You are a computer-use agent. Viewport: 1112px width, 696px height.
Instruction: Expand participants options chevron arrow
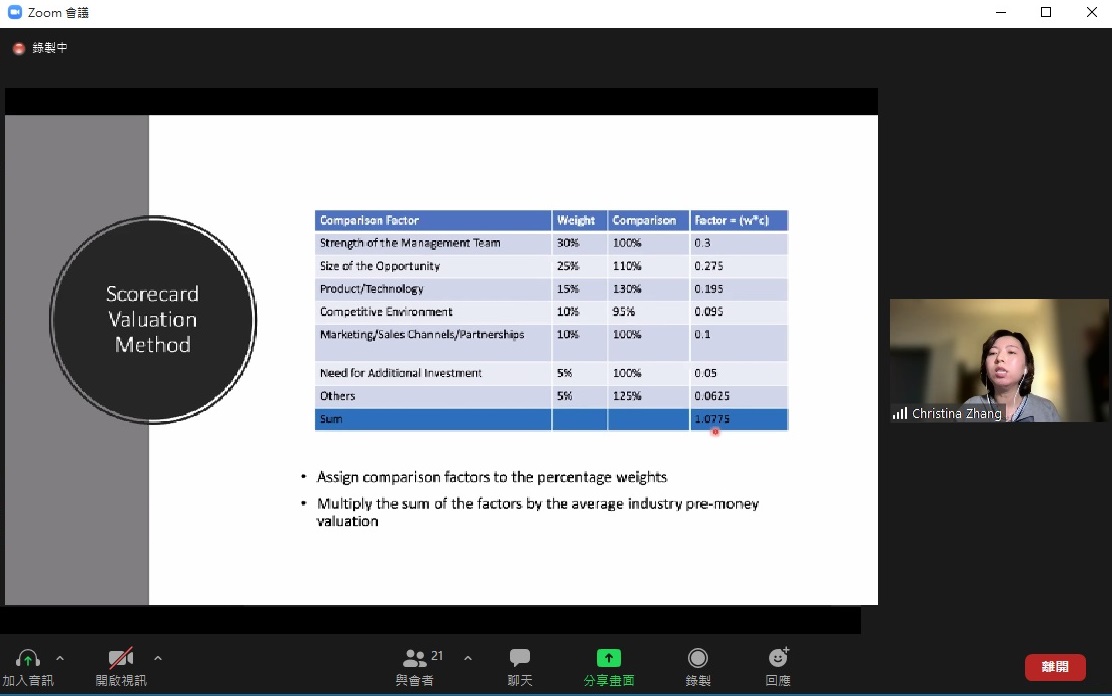point(468,658)
